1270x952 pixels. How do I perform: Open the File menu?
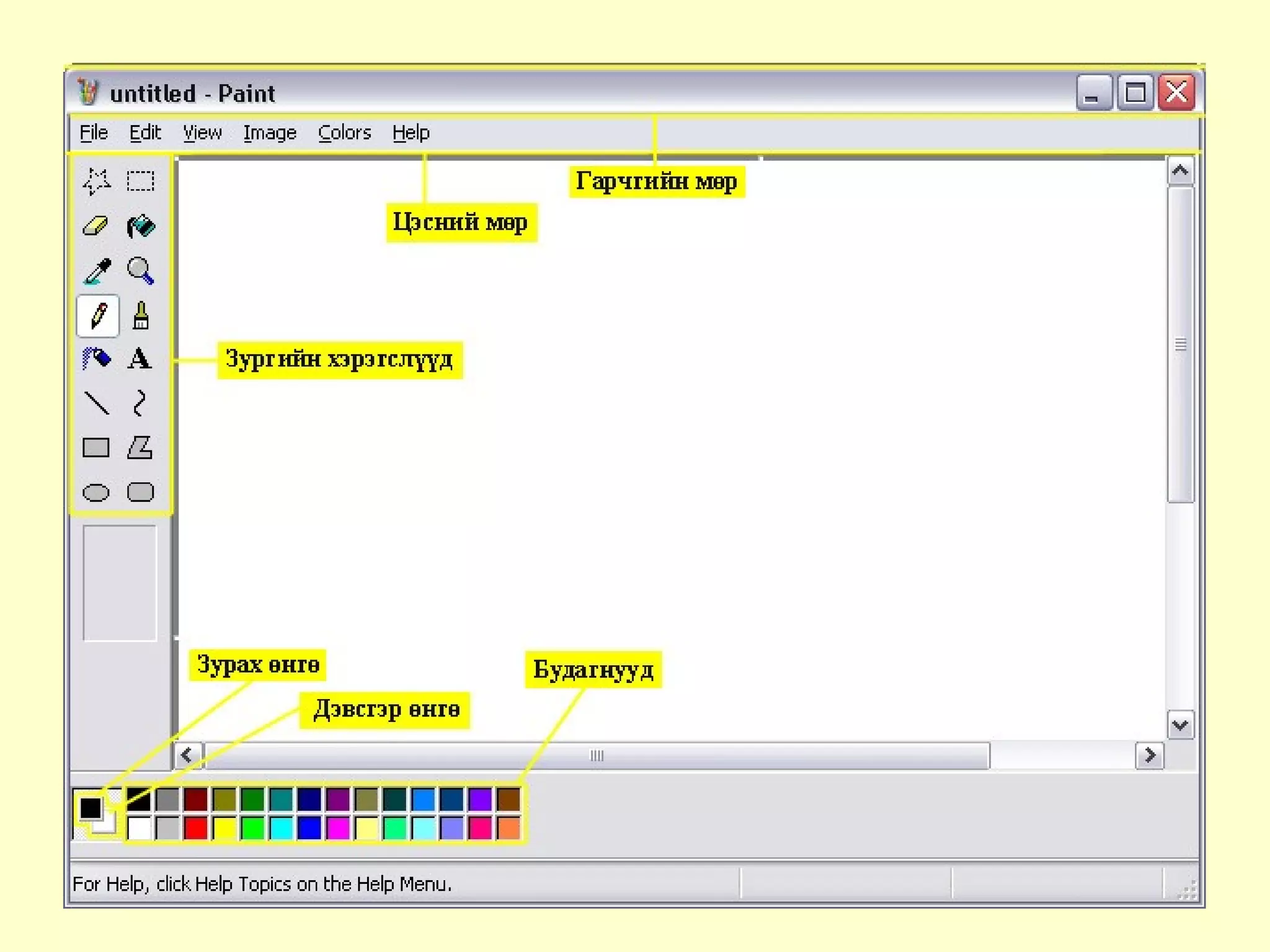click(94, 133)
